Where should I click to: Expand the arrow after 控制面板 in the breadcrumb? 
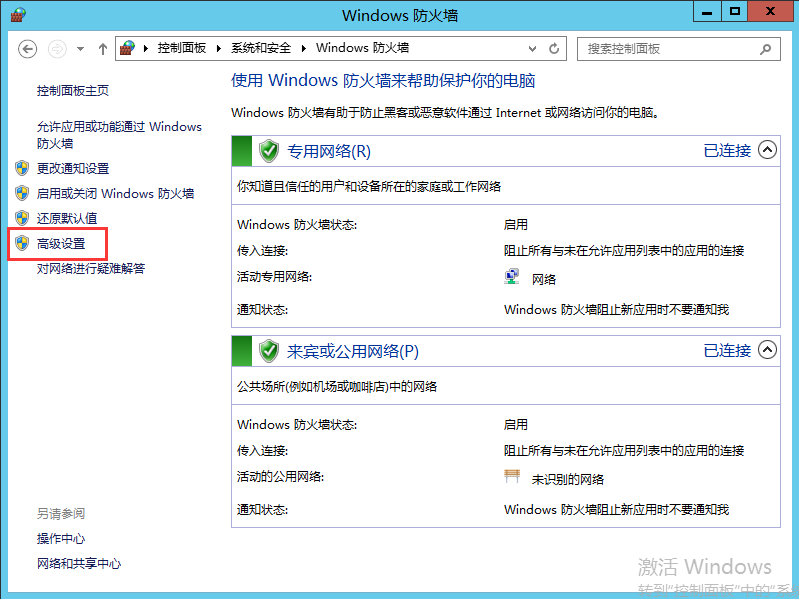[x=219, y=48]
